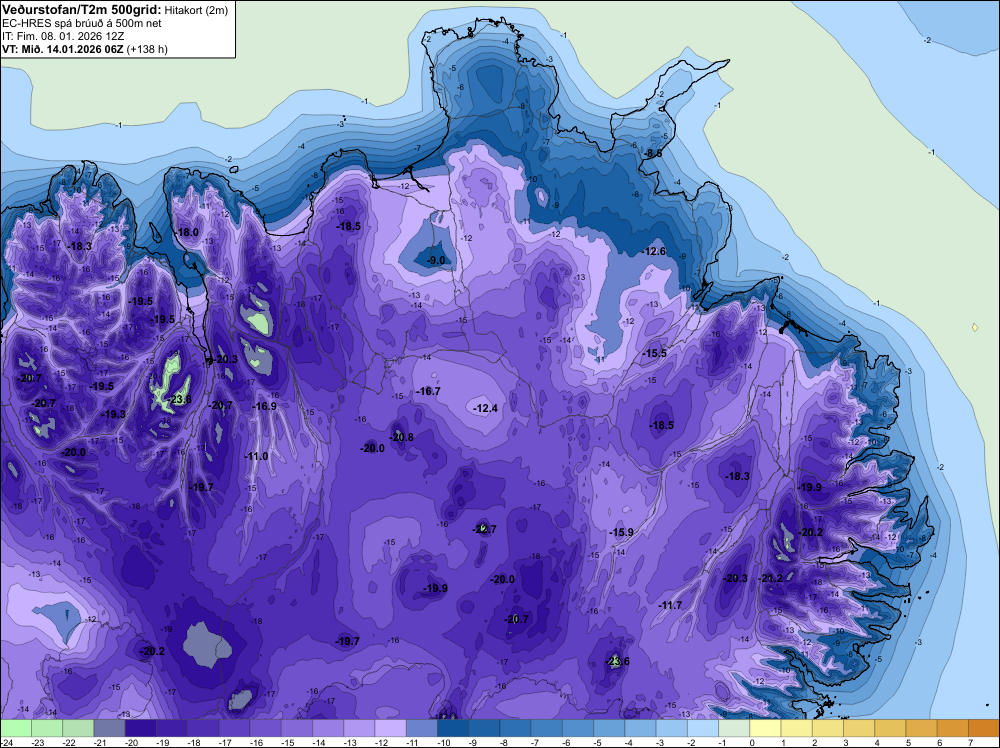
Task: Select the orange legend swatch above 7
Action: pos(984,728)
